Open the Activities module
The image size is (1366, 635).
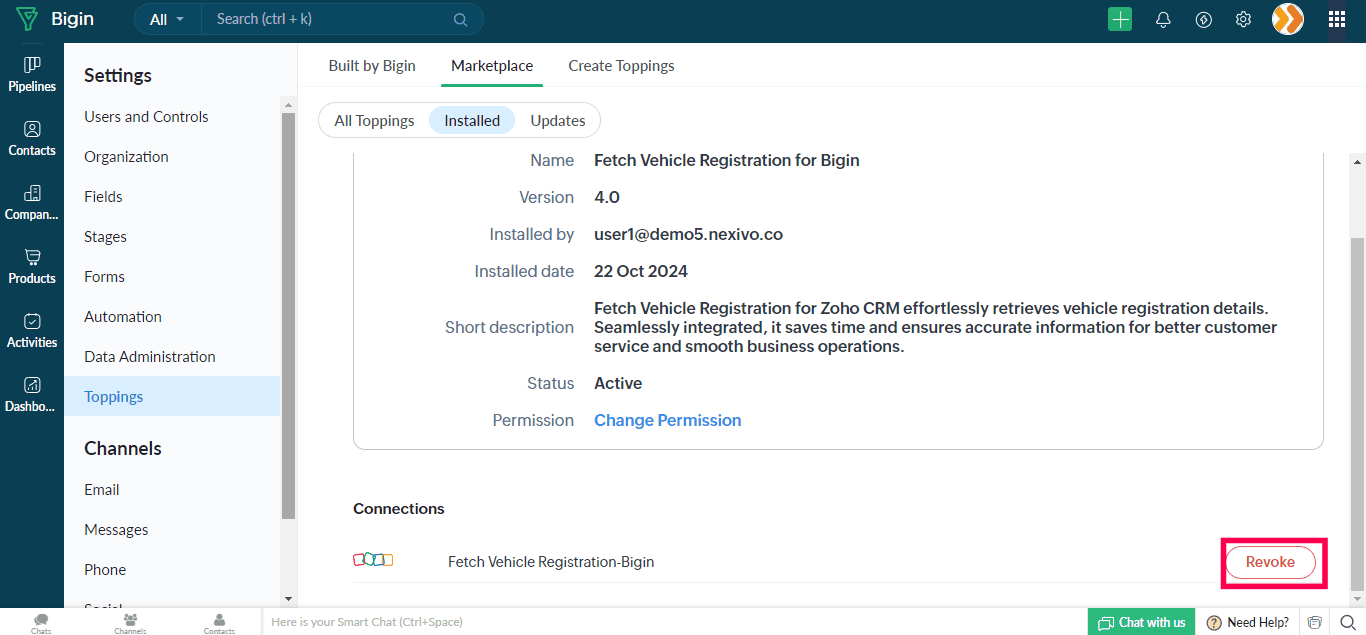(32, 330)
